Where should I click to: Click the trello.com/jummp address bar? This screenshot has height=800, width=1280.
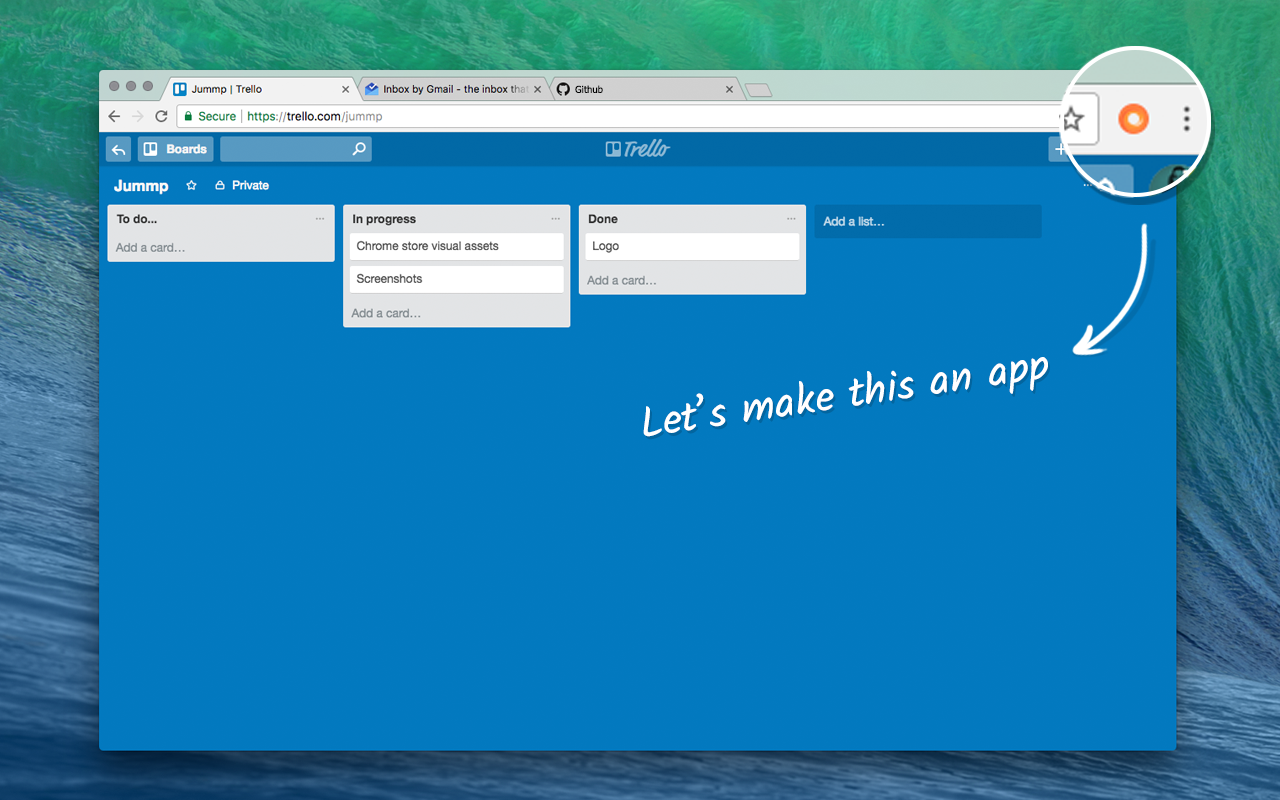coord(620,116)
